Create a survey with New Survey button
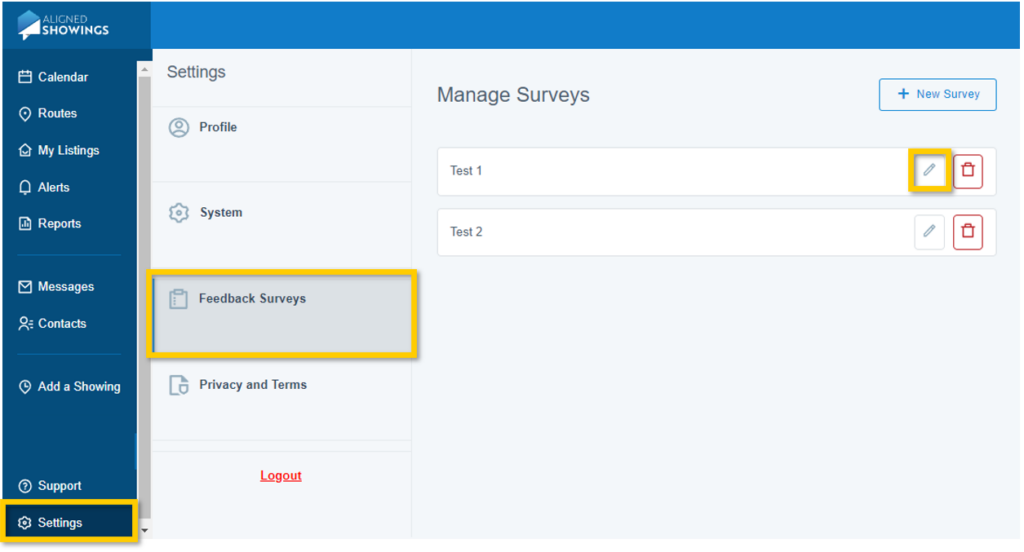 (937, 94)
